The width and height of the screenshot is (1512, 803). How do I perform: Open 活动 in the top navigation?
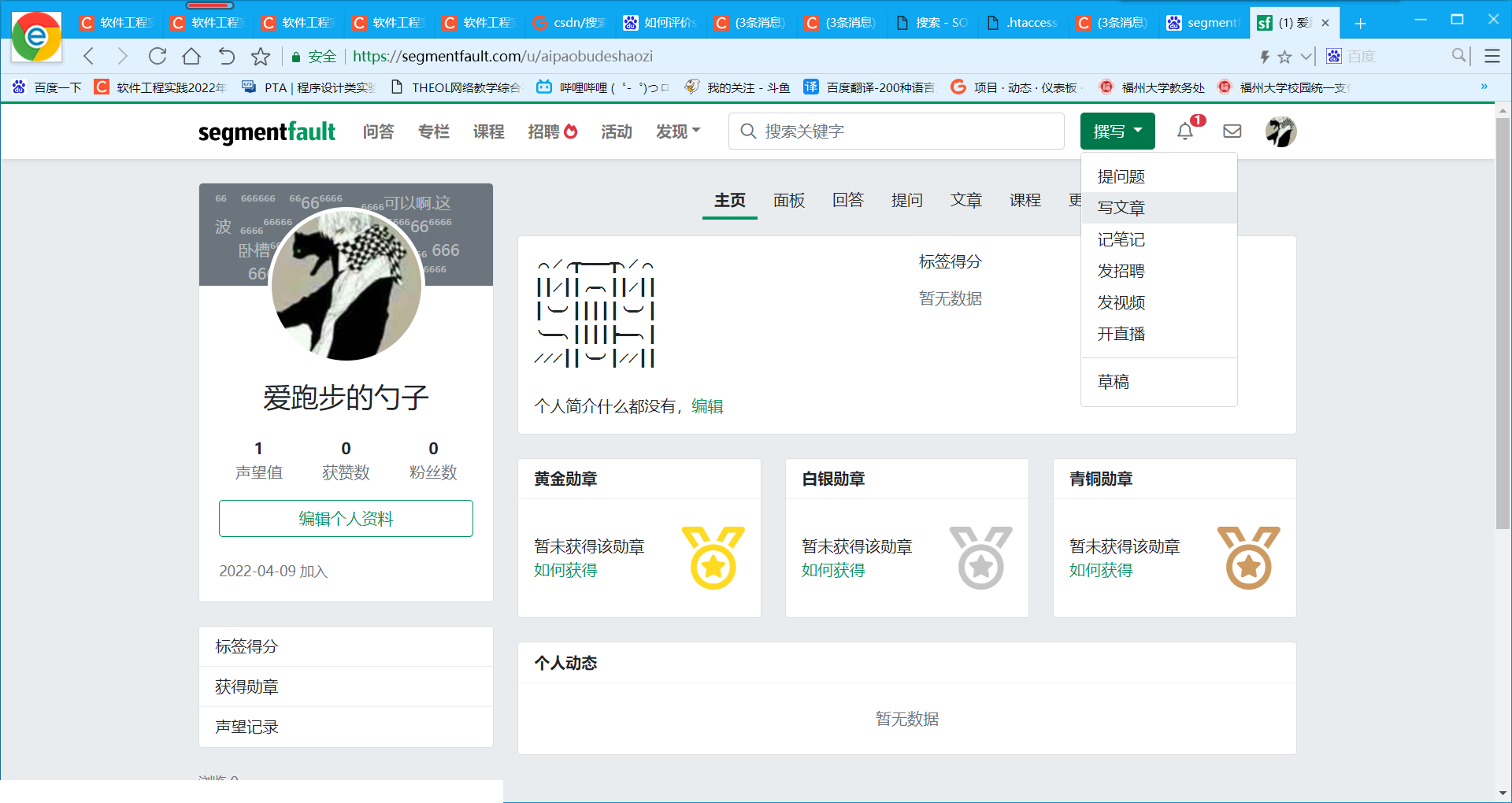(617, 131)
